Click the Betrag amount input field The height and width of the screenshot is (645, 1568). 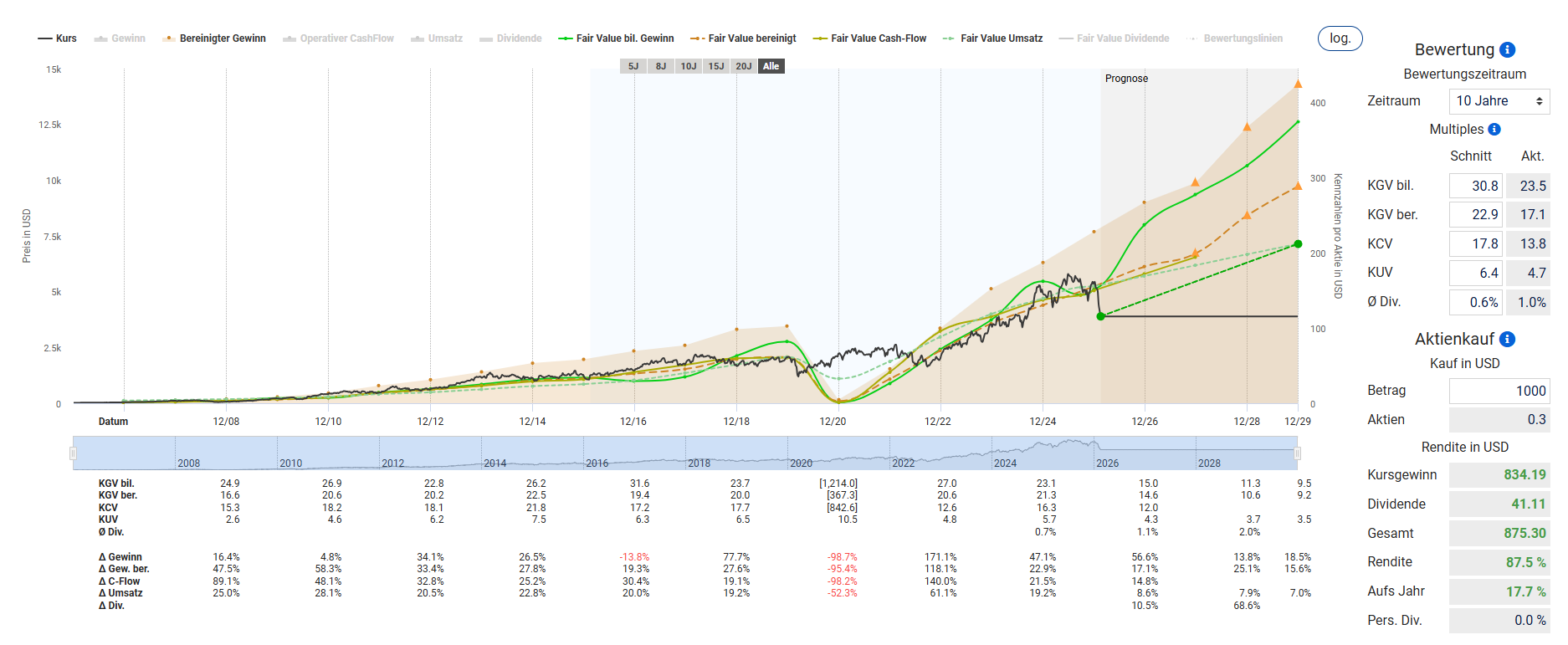tap(1499, 391)
